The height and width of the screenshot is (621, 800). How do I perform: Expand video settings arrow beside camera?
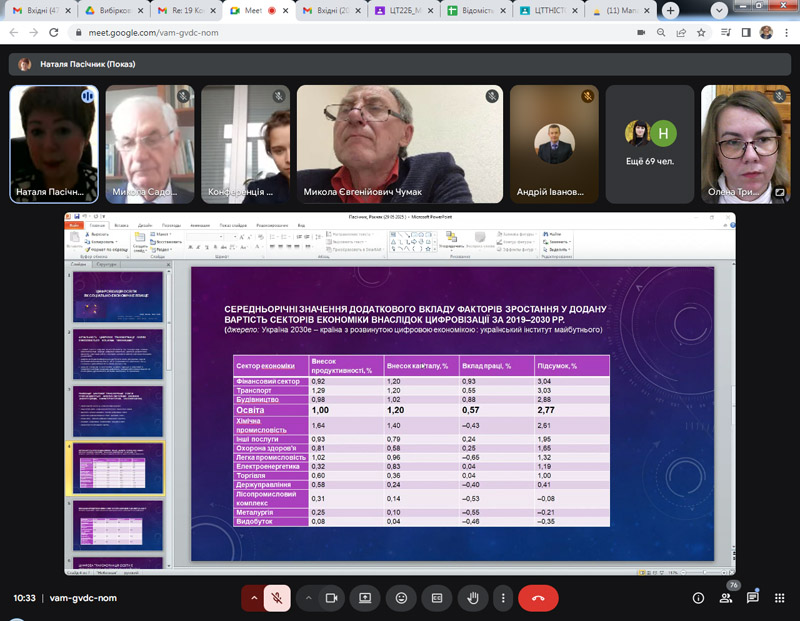pyautogui.click(x=308, y=598)
